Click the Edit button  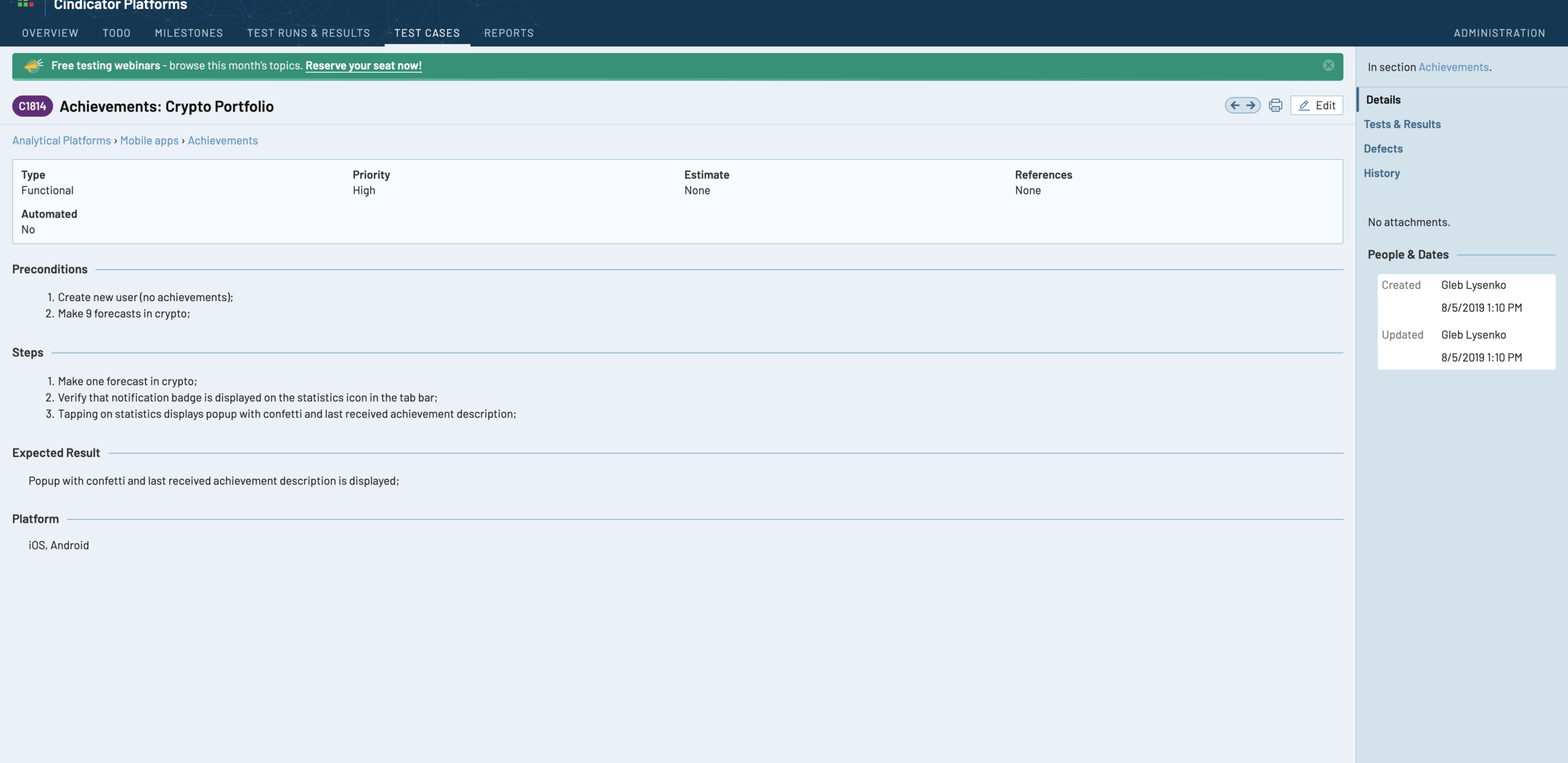click(1316, 105)
